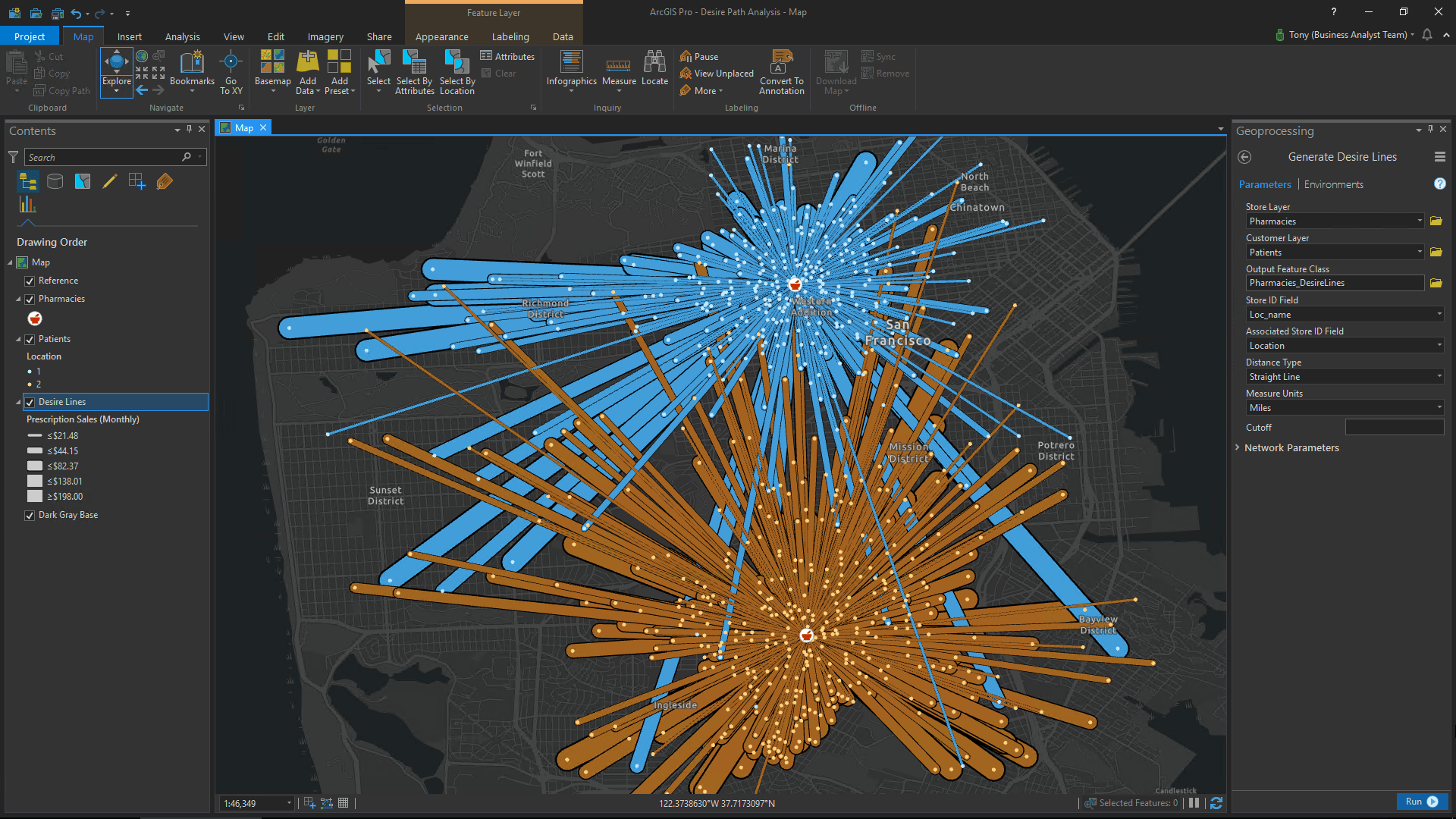Open the Store ID Field dropdown
This screenshot has width=1456, height=819.
[1439, 314]
